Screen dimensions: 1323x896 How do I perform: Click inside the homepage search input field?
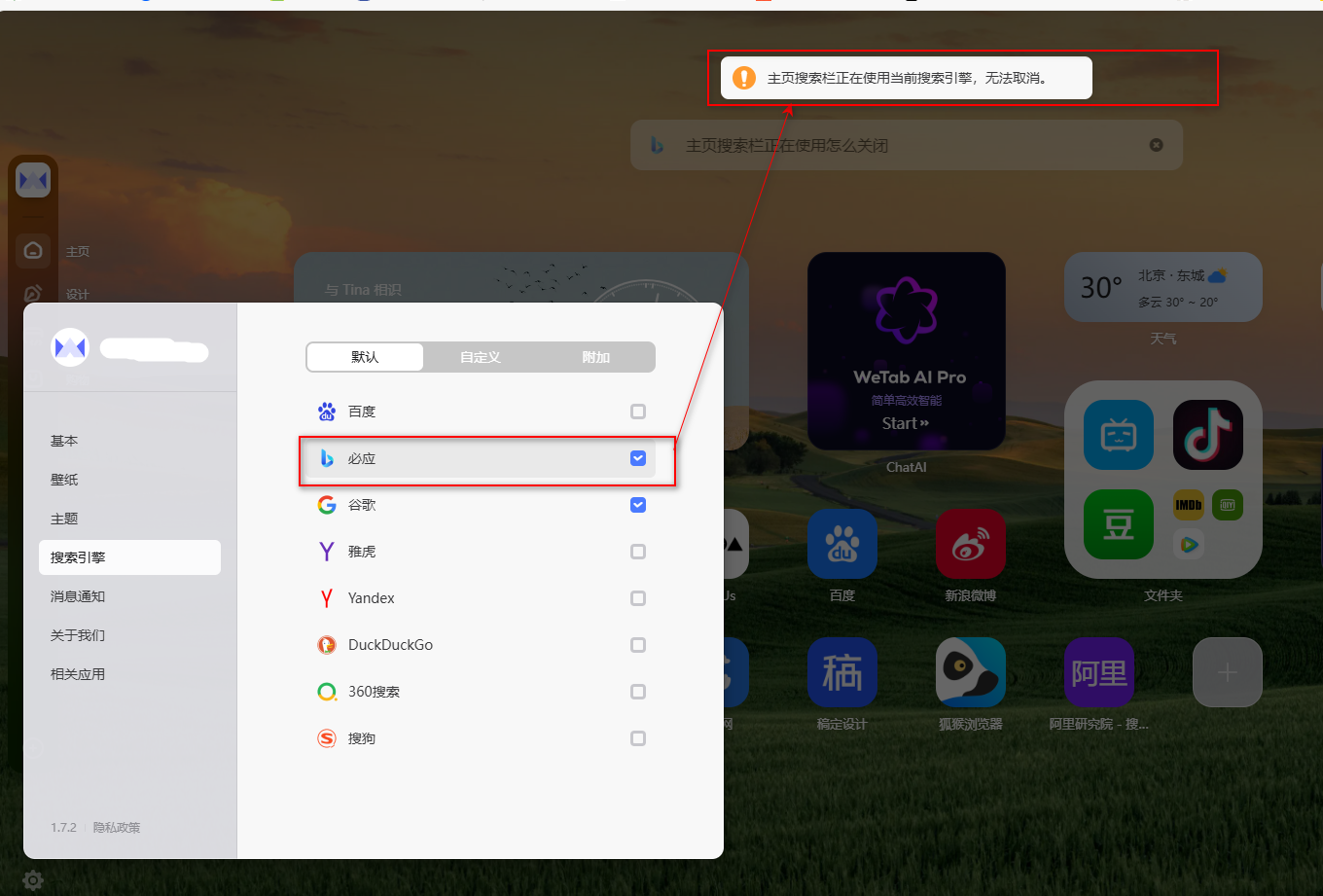[907, 145]
